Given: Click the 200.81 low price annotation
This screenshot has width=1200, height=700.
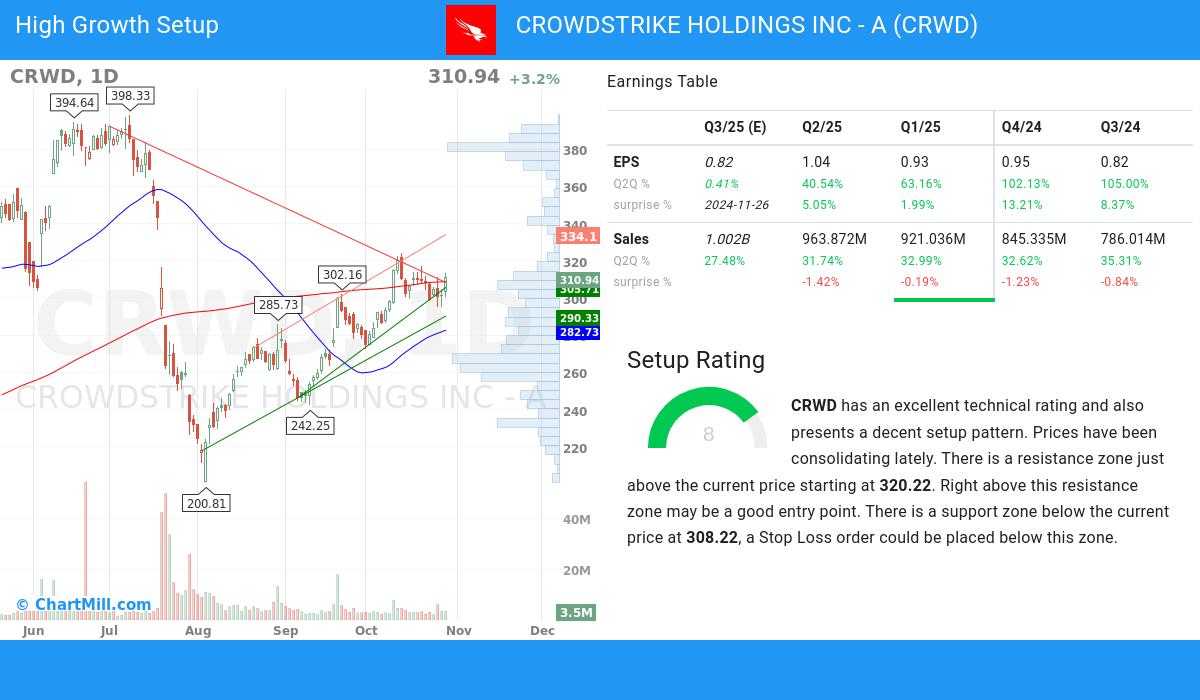Looking at the screenshot, I should pos(206,503).
